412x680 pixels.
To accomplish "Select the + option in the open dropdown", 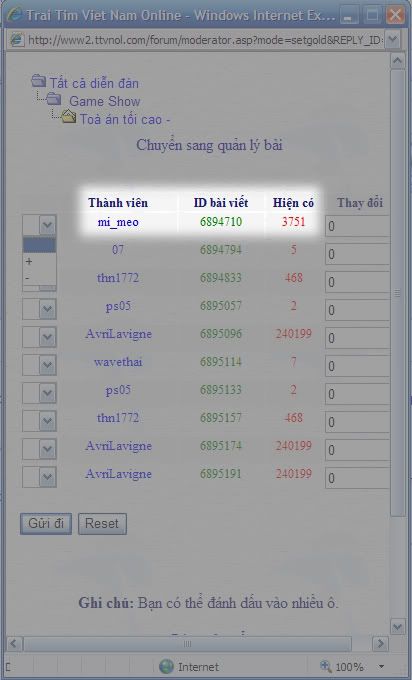I will tap(39, 261).
